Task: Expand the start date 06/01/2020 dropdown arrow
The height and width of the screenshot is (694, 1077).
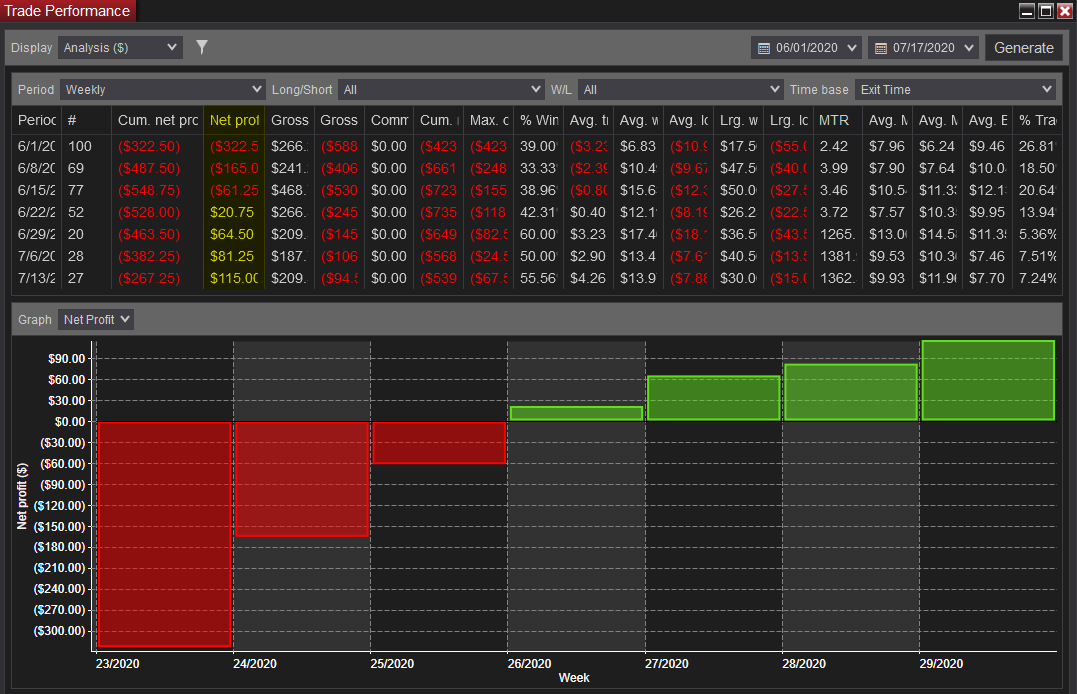Action: pyautogui.click(x=852, y=48)
